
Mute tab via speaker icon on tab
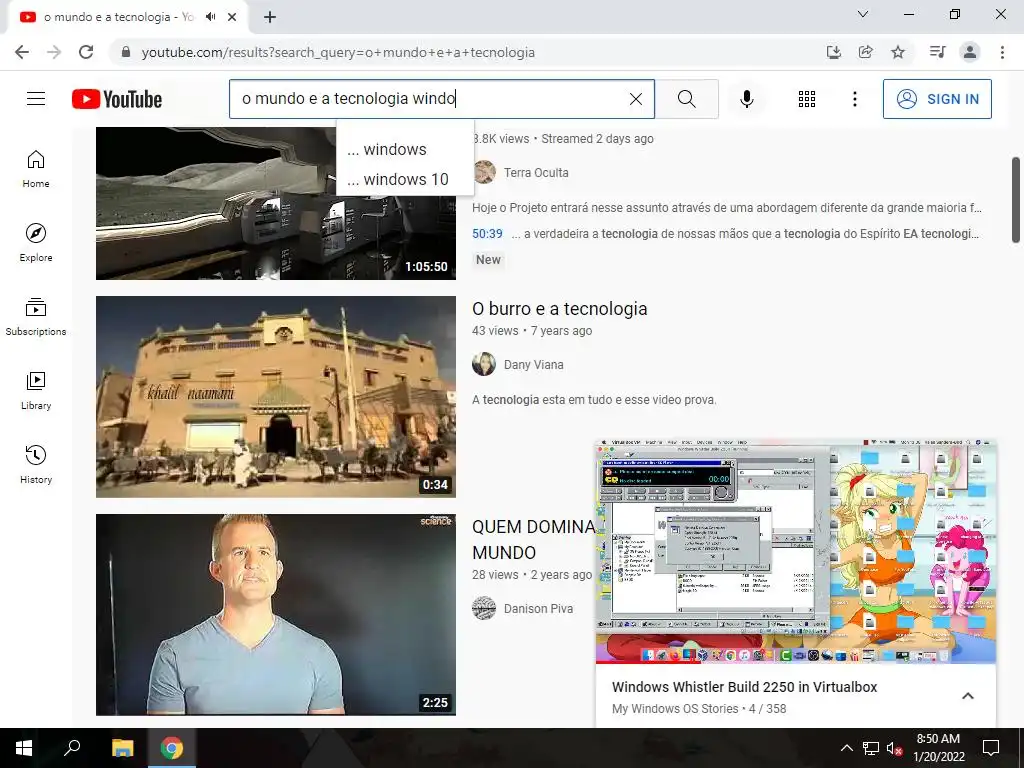click(210, 17)
